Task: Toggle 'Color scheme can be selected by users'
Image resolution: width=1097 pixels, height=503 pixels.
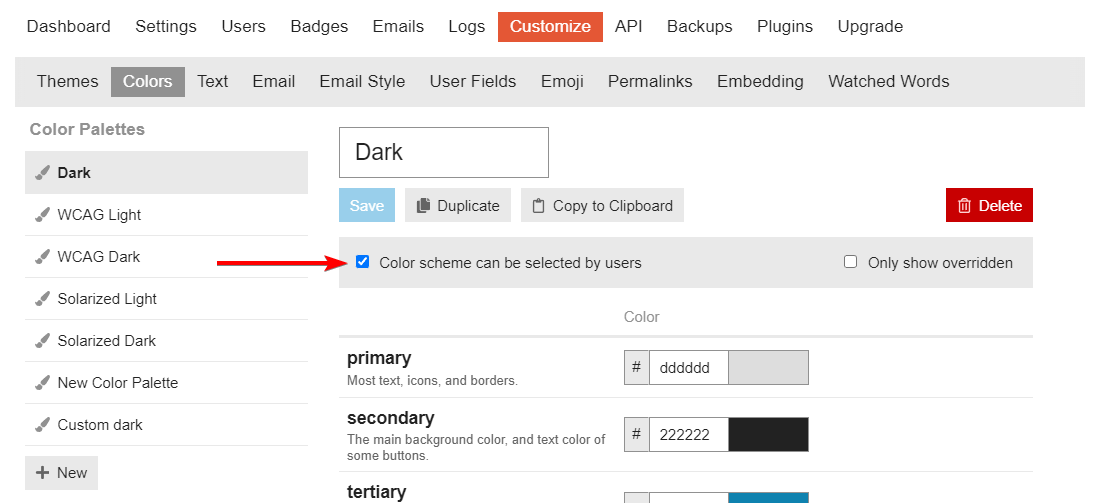Action: click(x=362, y=262)
